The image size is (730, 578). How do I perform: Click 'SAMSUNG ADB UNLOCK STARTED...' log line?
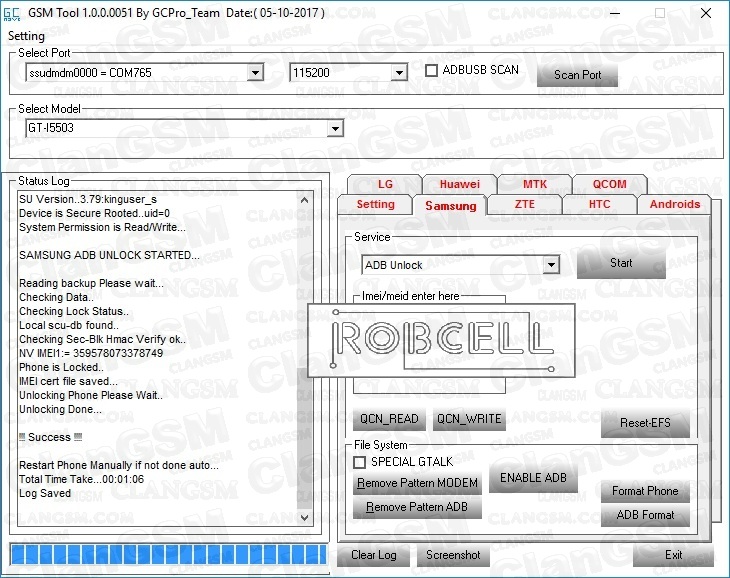point(109,255)
